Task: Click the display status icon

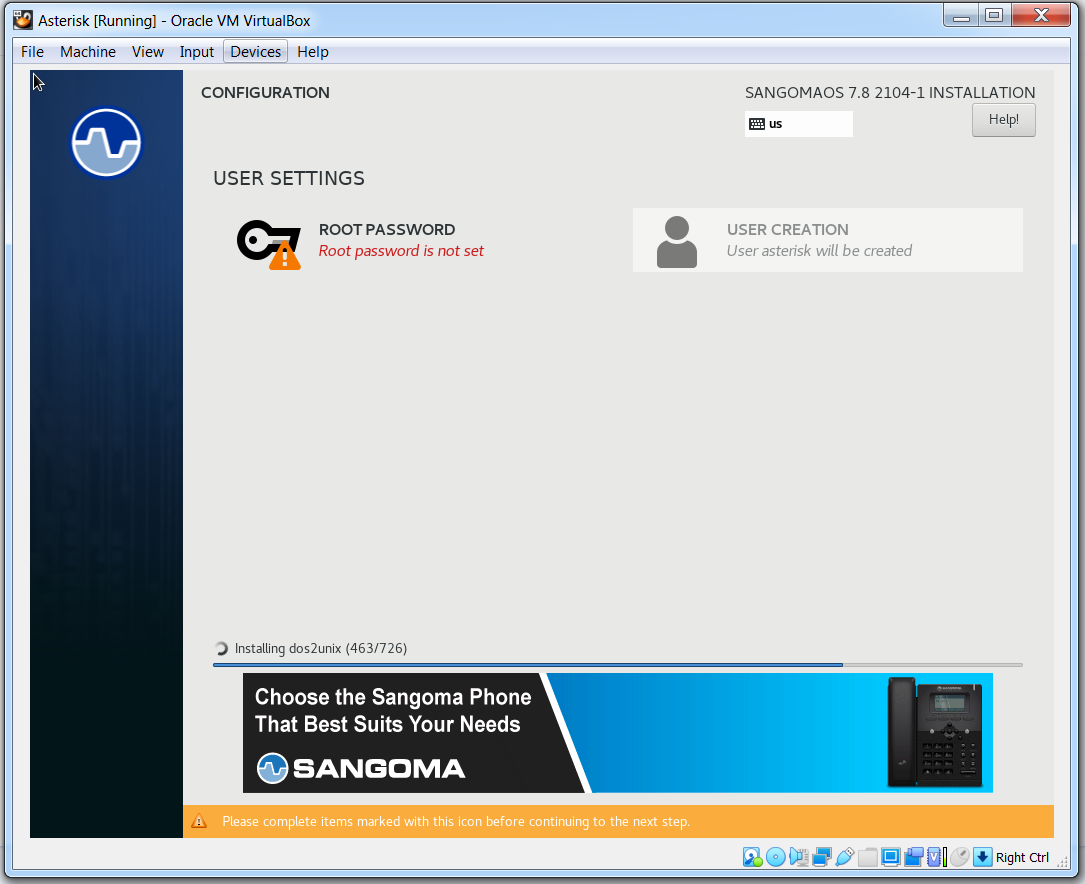Action: (891, 857)
